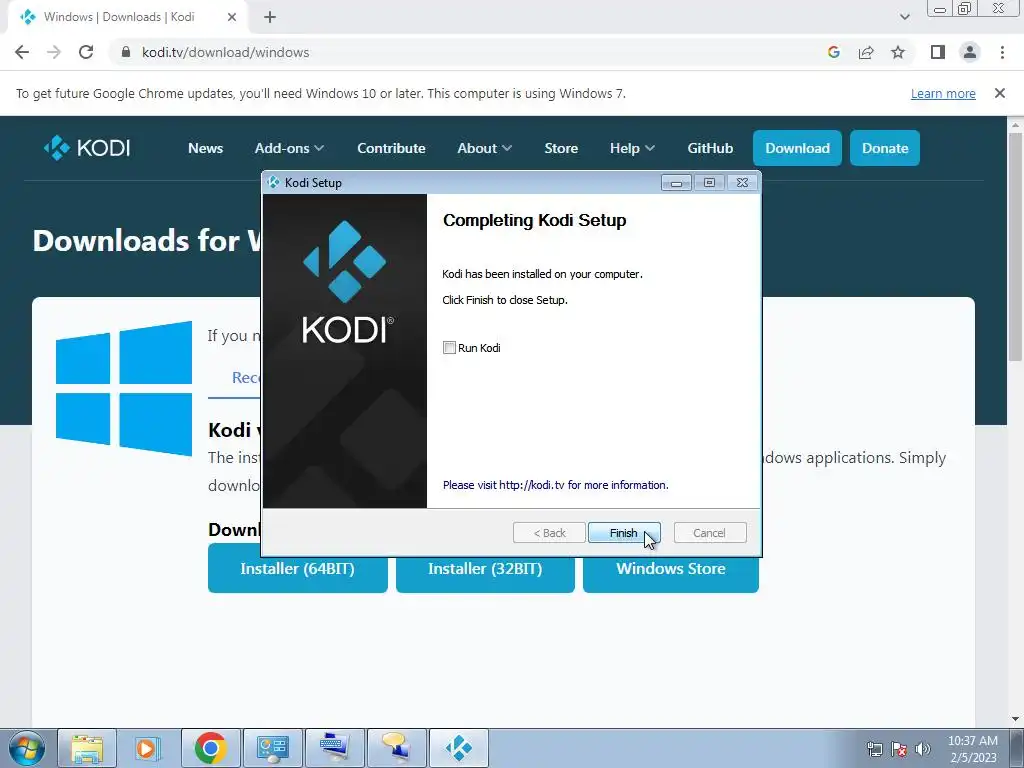Open the Windows Start button
This screenshot has height=768, width=1024.
click(x=27, y=748)
